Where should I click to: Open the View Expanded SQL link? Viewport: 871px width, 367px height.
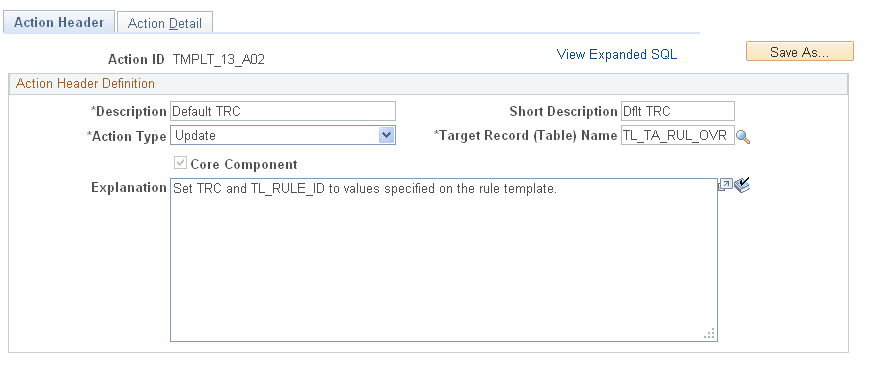(617, 54)
